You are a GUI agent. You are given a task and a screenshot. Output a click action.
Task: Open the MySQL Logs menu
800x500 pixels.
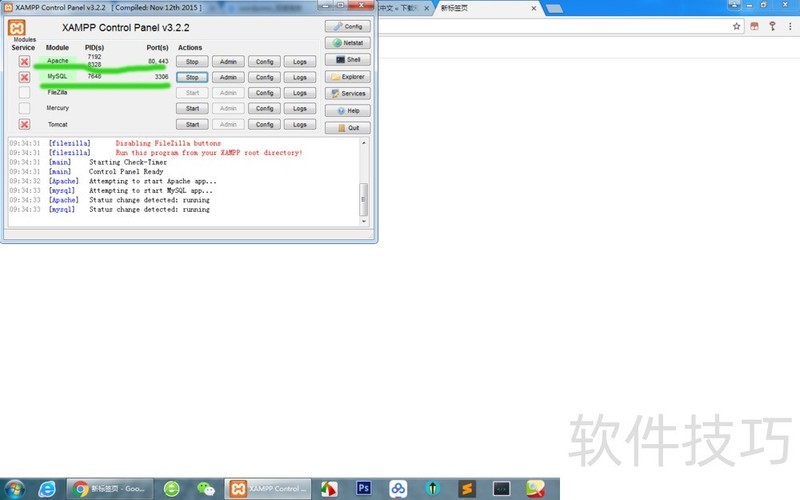pos(300,77)
